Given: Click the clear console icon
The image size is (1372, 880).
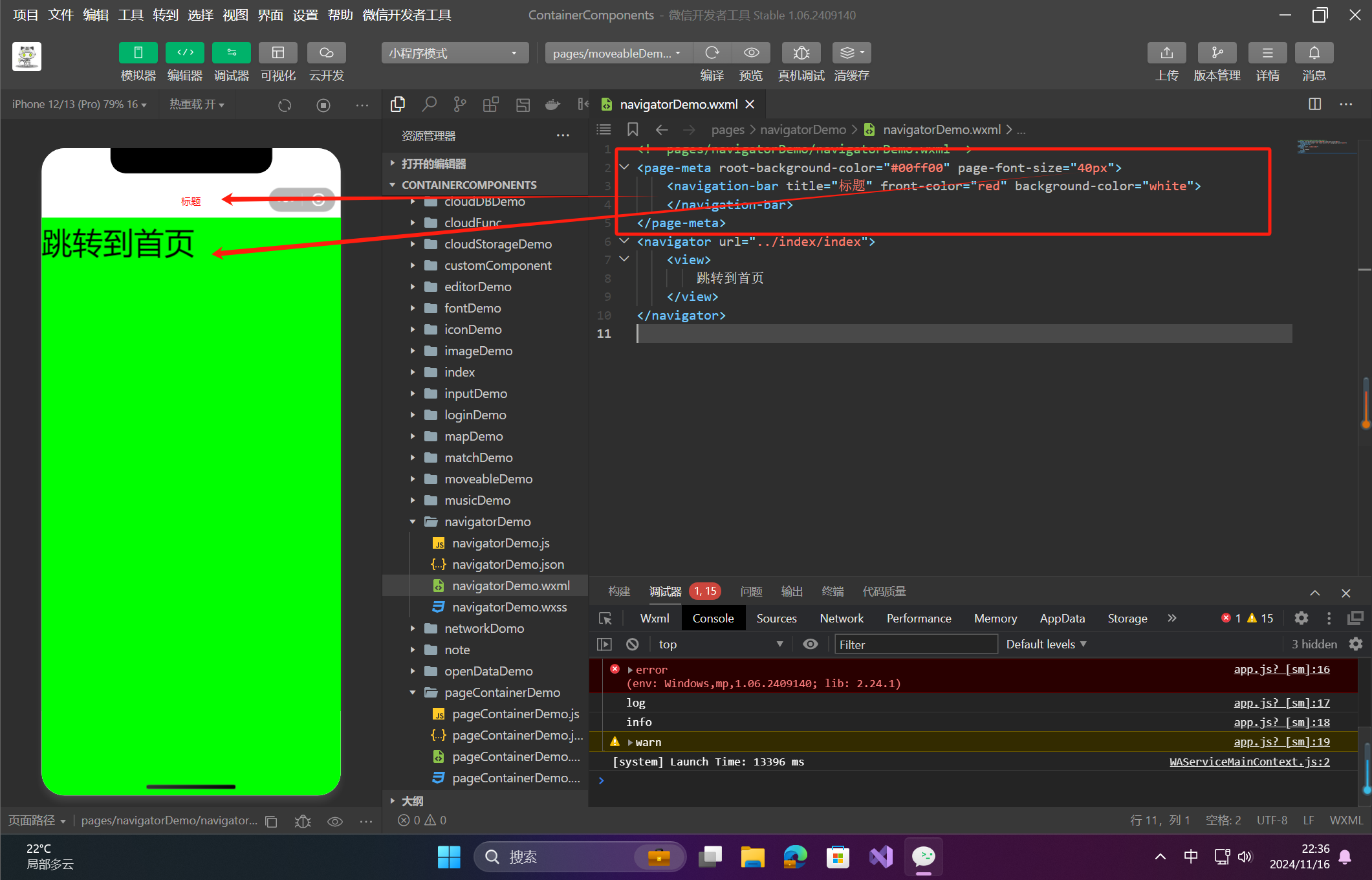Looking at the screenshot, I should click(x=633, y=644).
